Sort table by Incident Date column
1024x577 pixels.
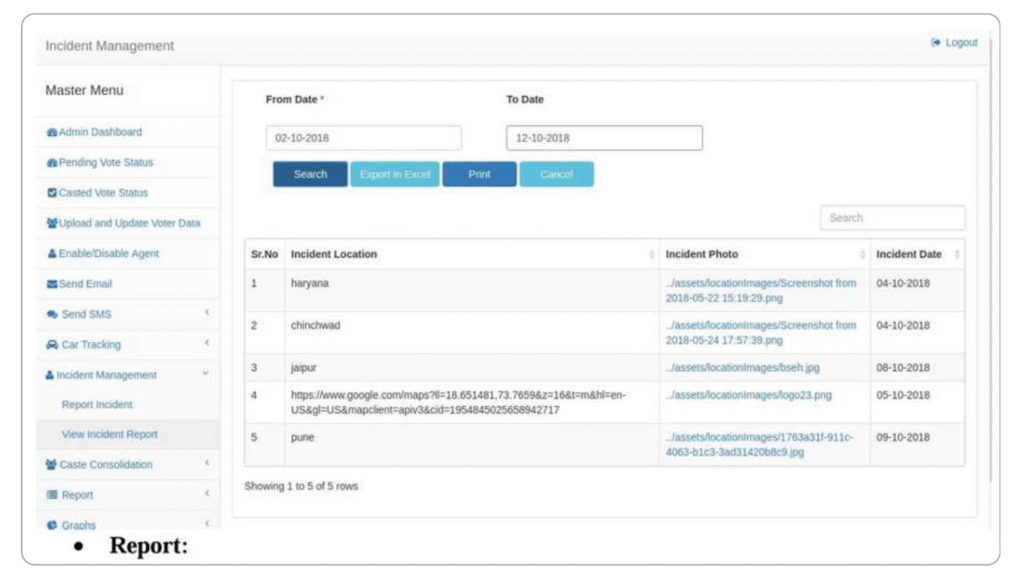pyautogui.click(x=957, y=255)
